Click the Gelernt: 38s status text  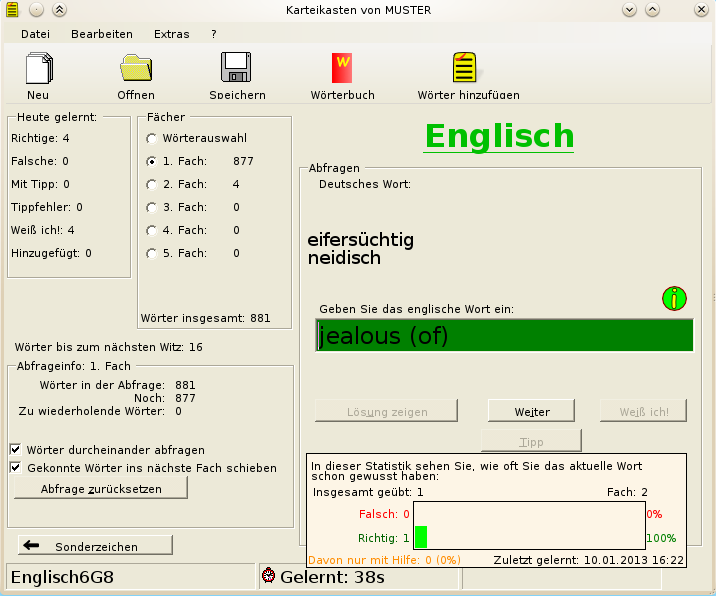(x=332, y=577)
